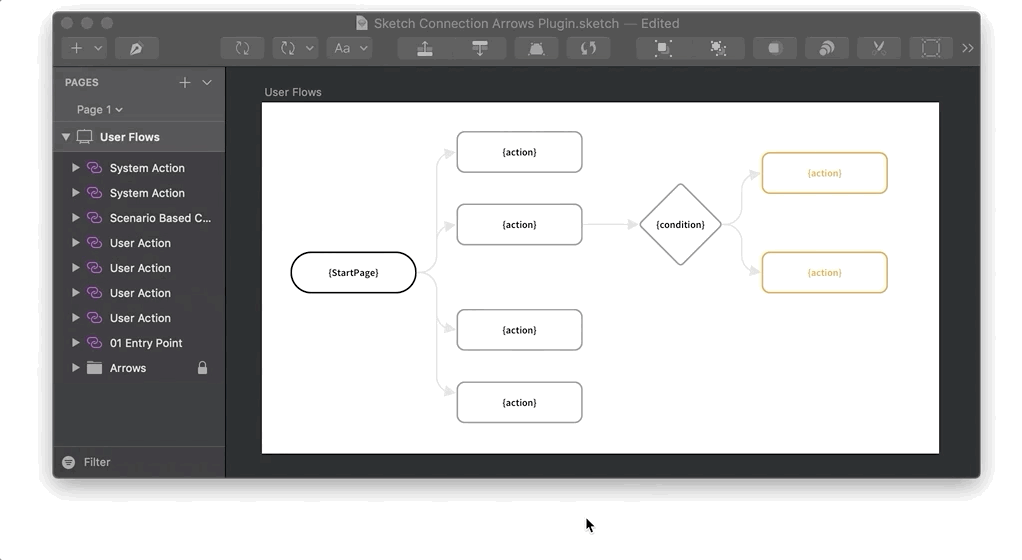
Task: Open the text styles dropdown chevron
Action: [x=364, y=48]
